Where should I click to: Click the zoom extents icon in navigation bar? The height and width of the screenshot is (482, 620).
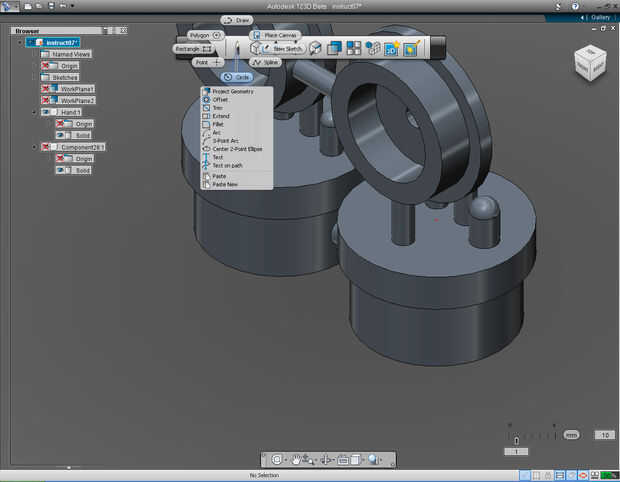pyautogui.click(x=277, y=459)
